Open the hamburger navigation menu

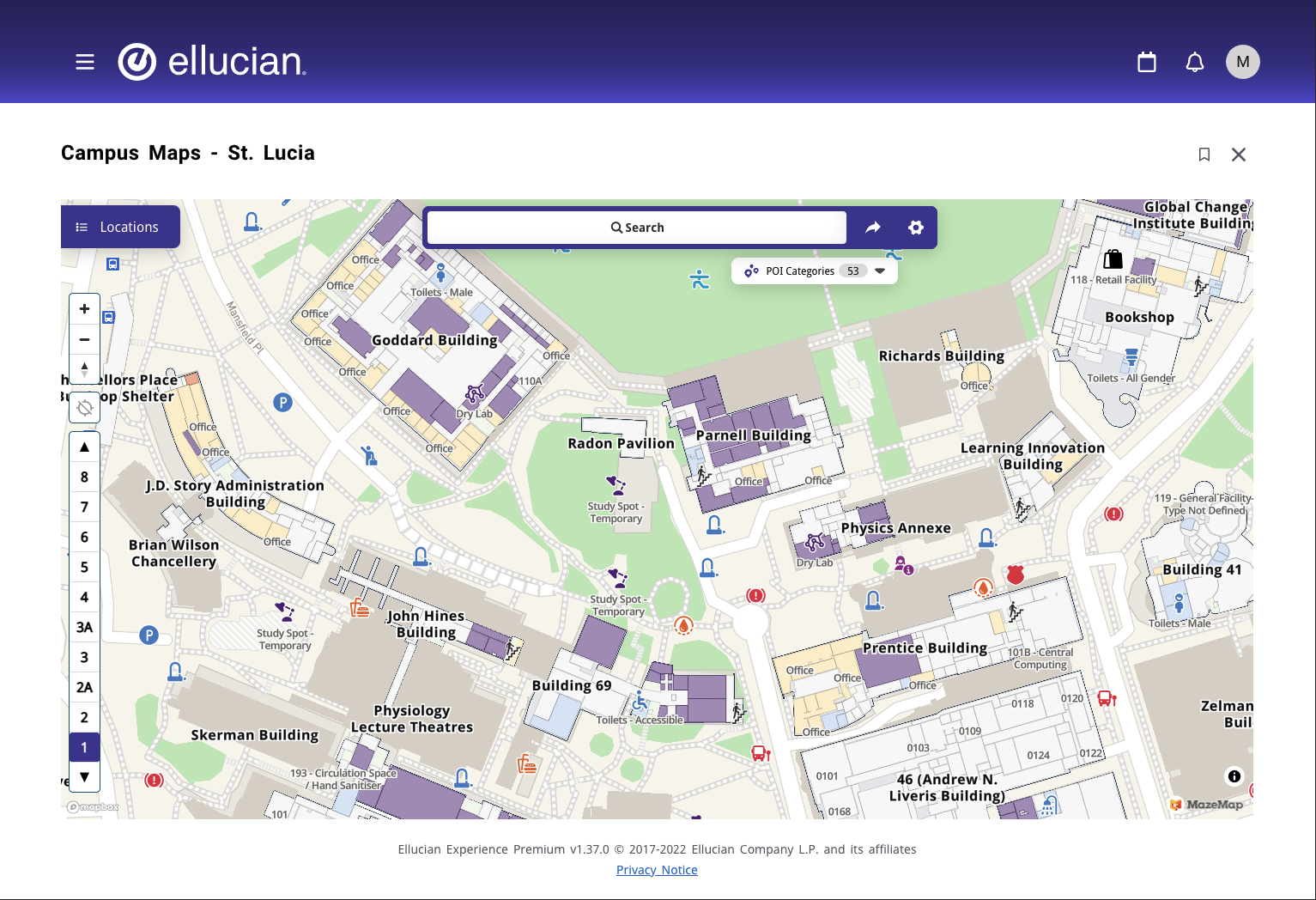(x=84, y=61)
